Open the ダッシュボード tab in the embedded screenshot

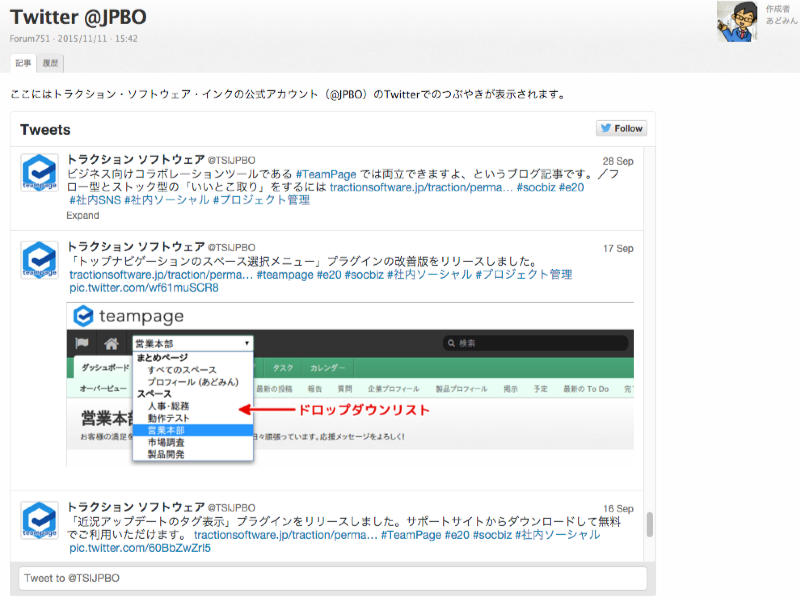coord(105,367)
